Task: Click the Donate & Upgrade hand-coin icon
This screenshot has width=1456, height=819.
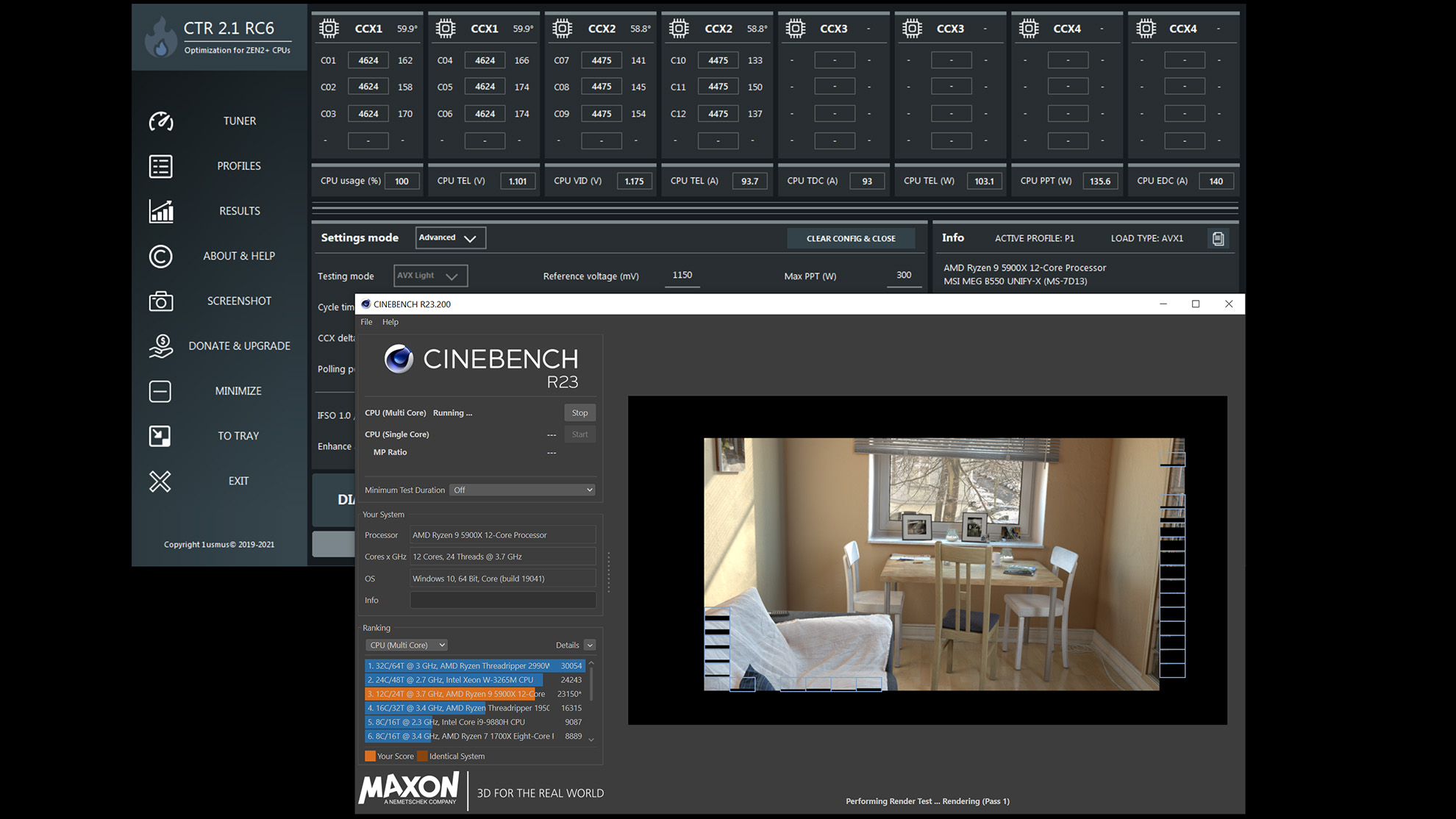Action: 161,346
